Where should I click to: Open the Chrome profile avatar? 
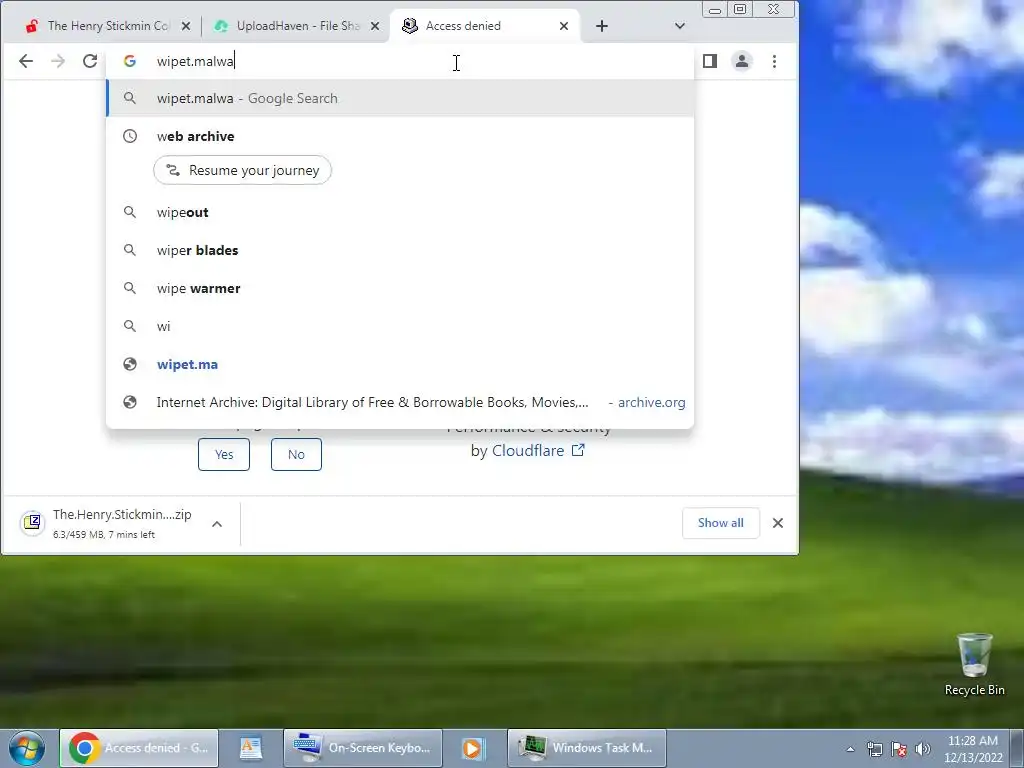(x=742, y=61)
